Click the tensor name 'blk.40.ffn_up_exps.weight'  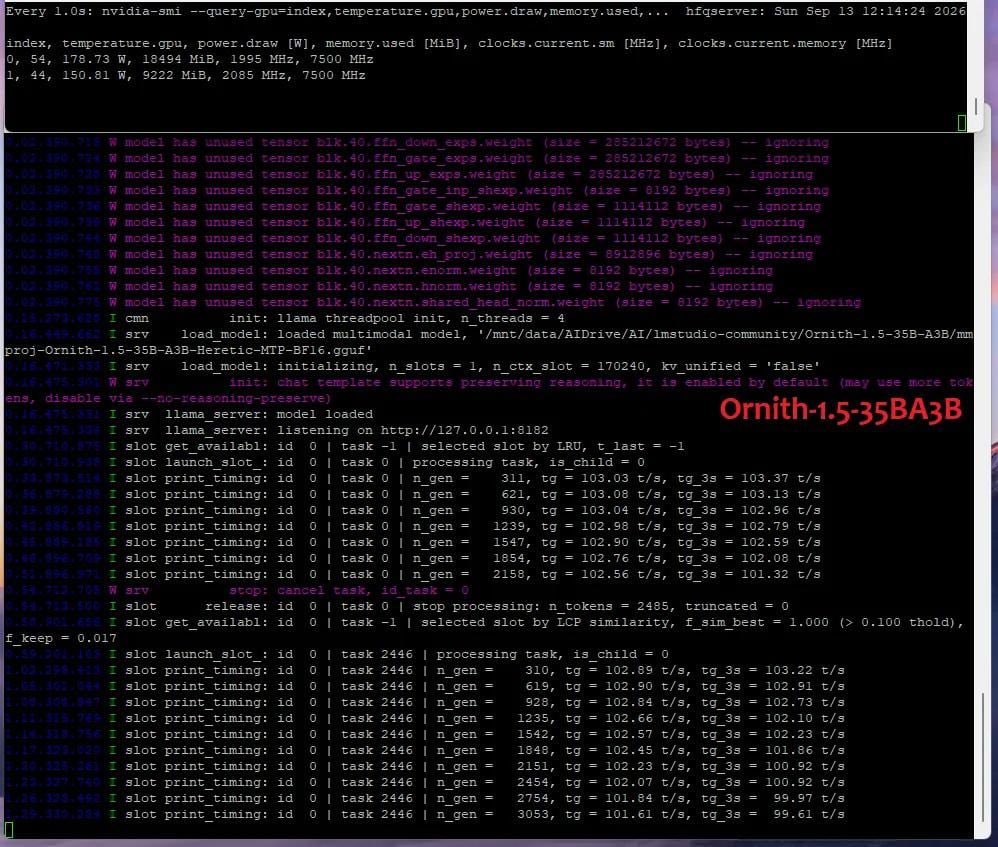(416, 174)
